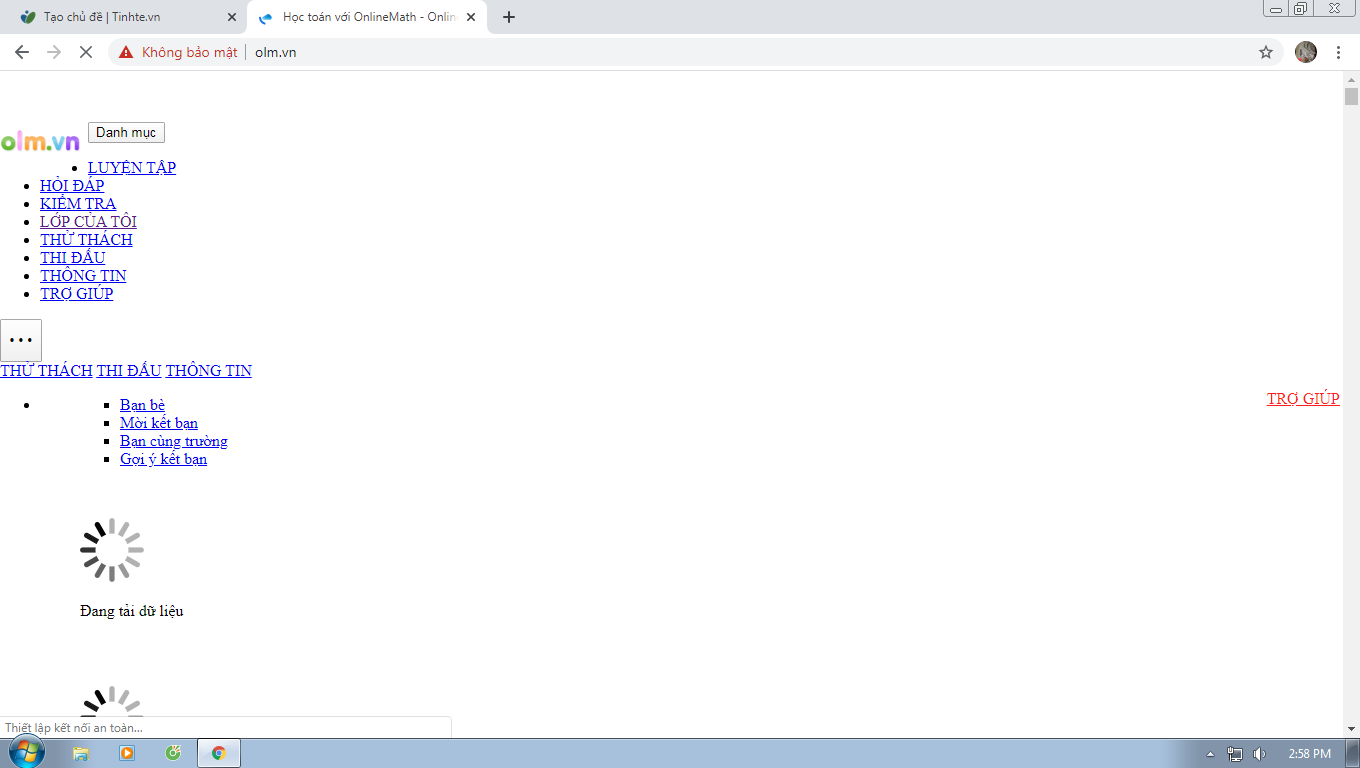Click the not-secure warning triangle icon
Viewport: 1360px width, 768px height.
click(126, 52)
